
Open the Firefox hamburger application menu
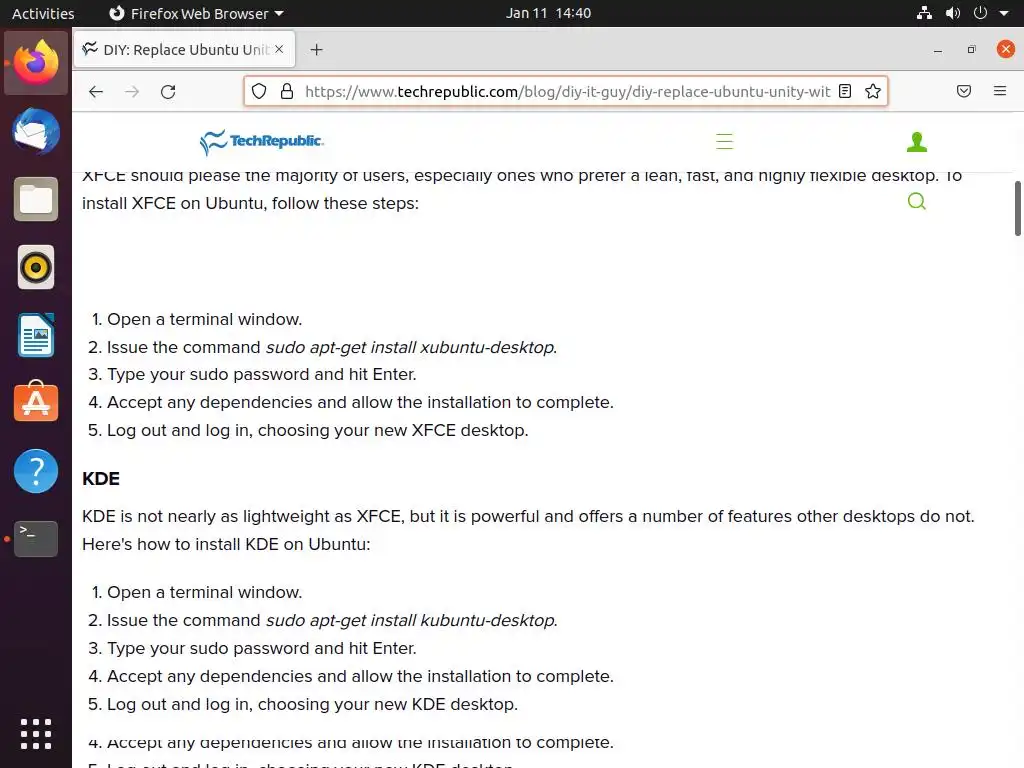point(1000,91)
